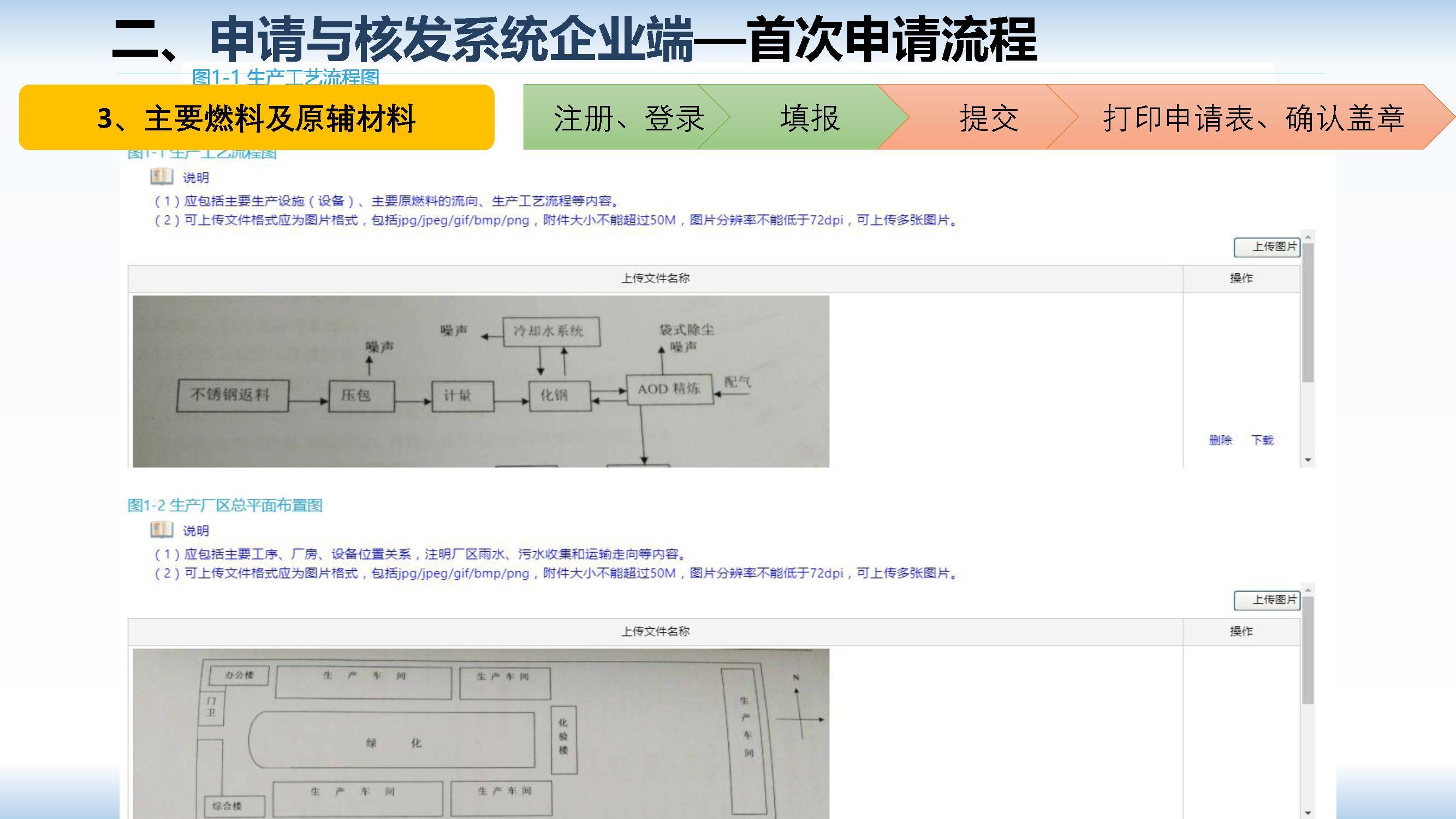Click 上传图片 button for site layout plan
The width and height of the screenshot is (1456, 819).
pos(1267,600)
